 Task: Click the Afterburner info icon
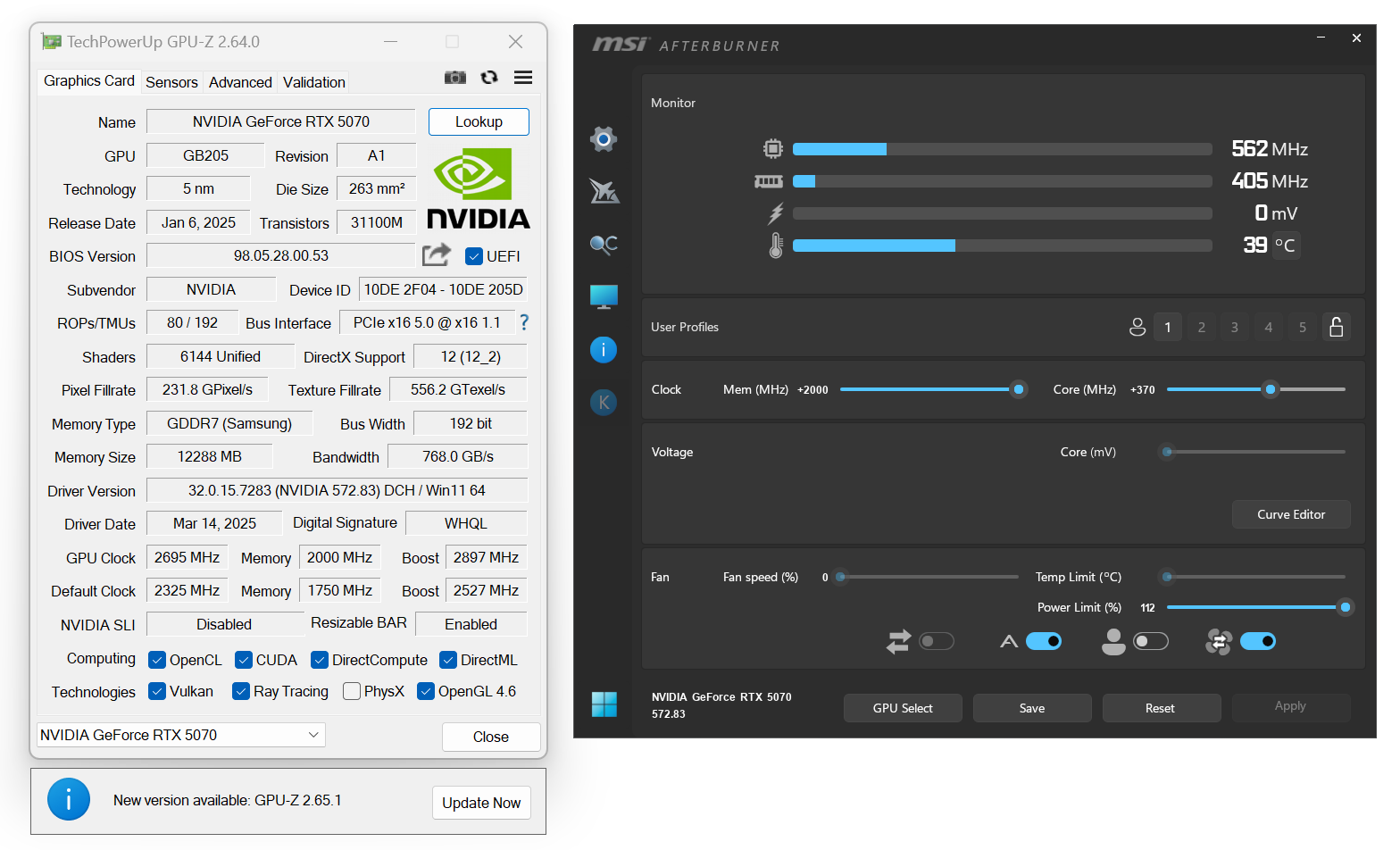tap(604, 349)
